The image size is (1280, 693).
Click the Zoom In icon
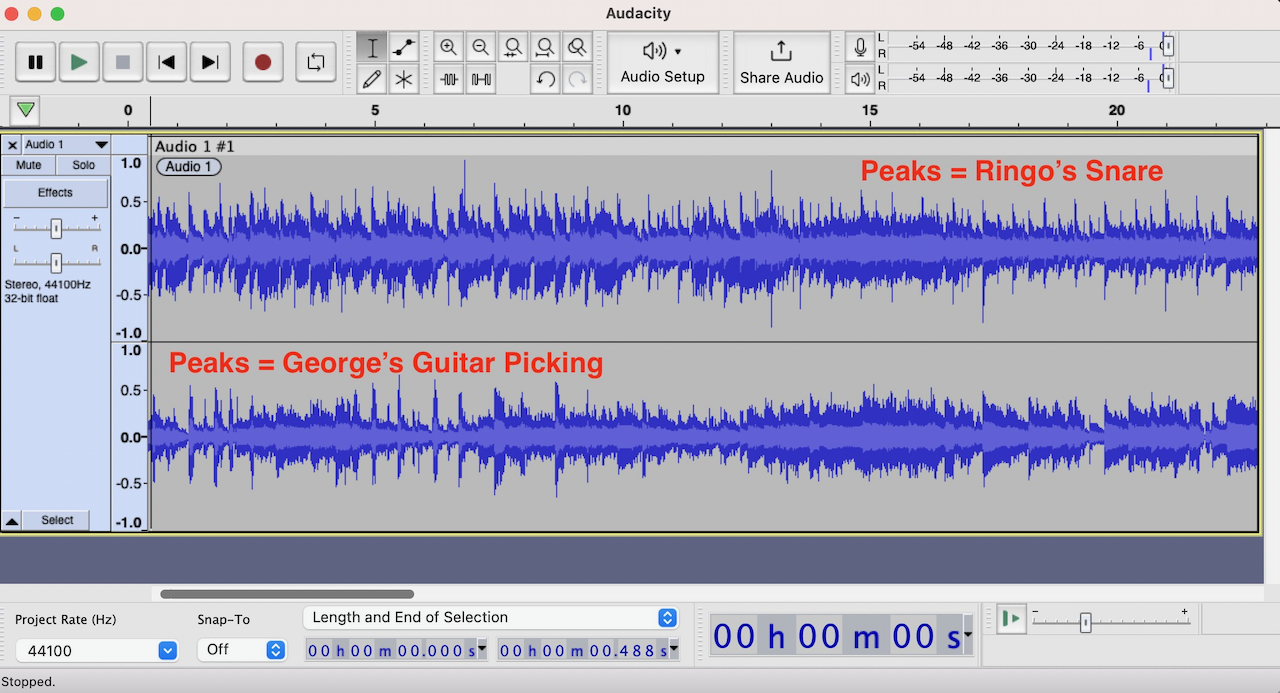[x=449, y=47]
